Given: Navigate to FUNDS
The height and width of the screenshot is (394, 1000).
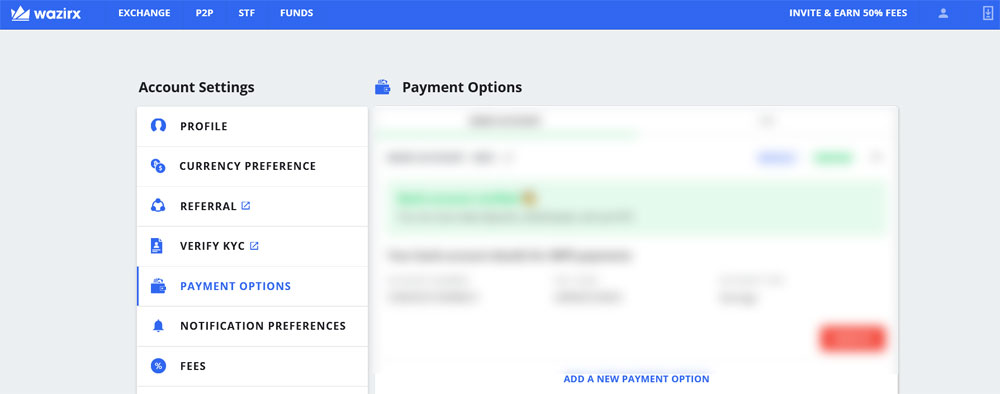Looking at the screenshot, I should (x=297, y=13).
